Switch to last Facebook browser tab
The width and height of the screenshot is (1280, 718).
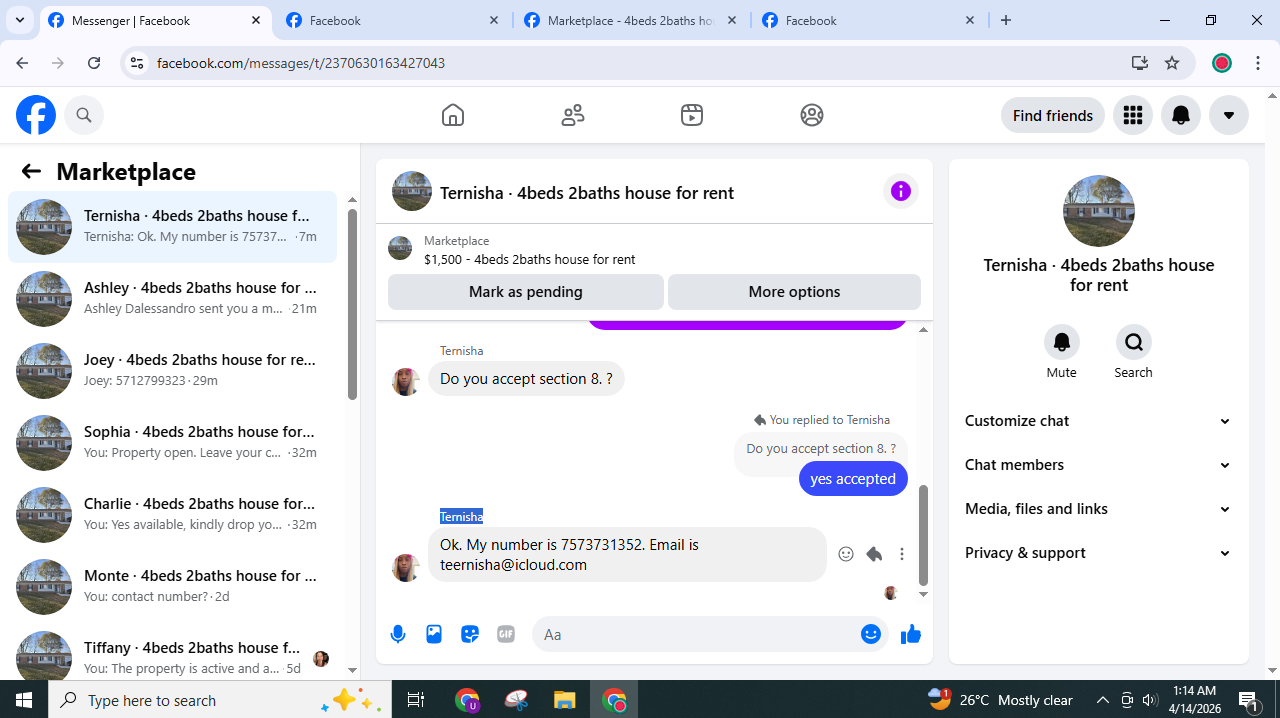tap(869, 20)
